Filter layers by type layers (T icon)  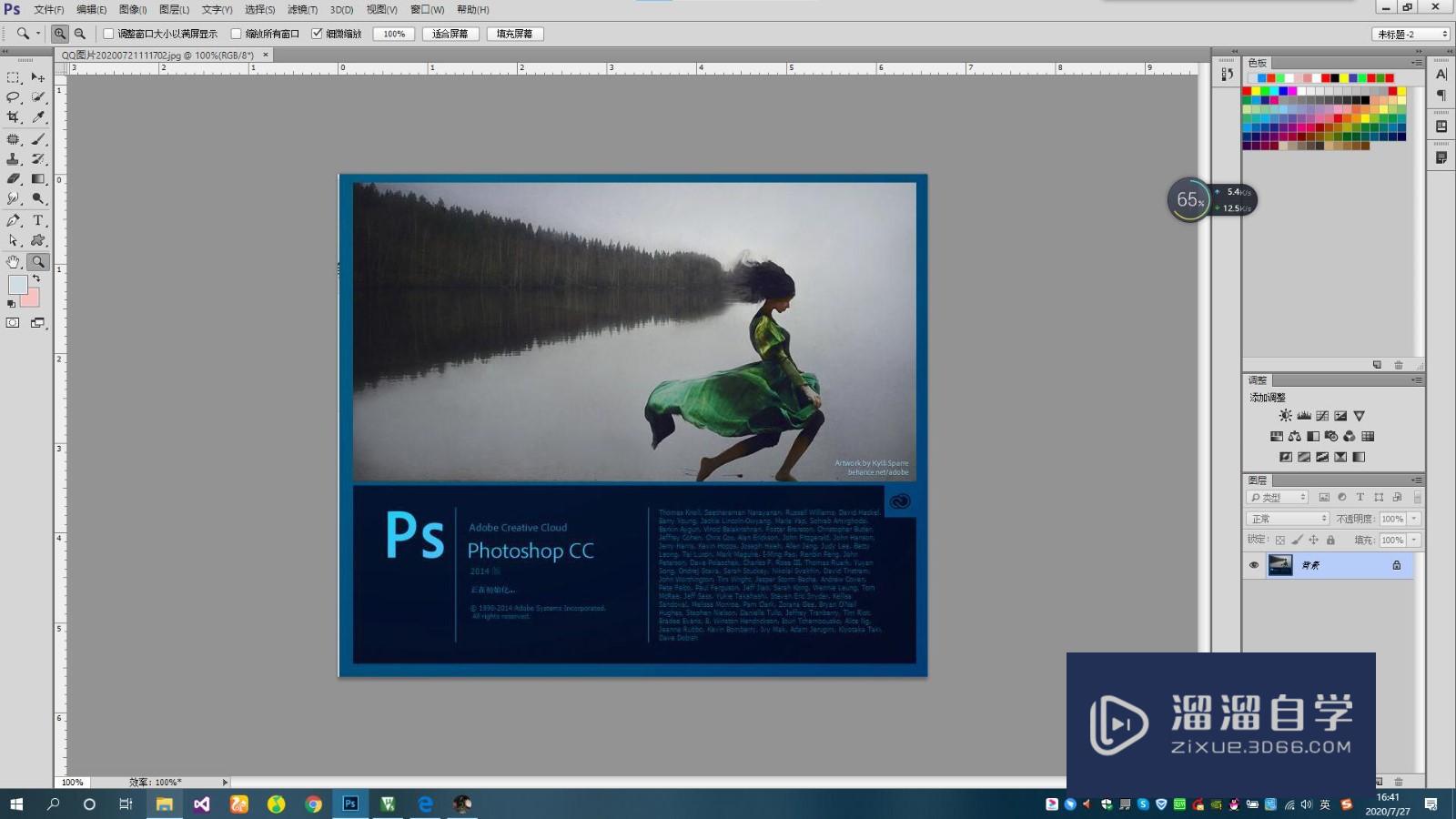(x=1360, y=497)
